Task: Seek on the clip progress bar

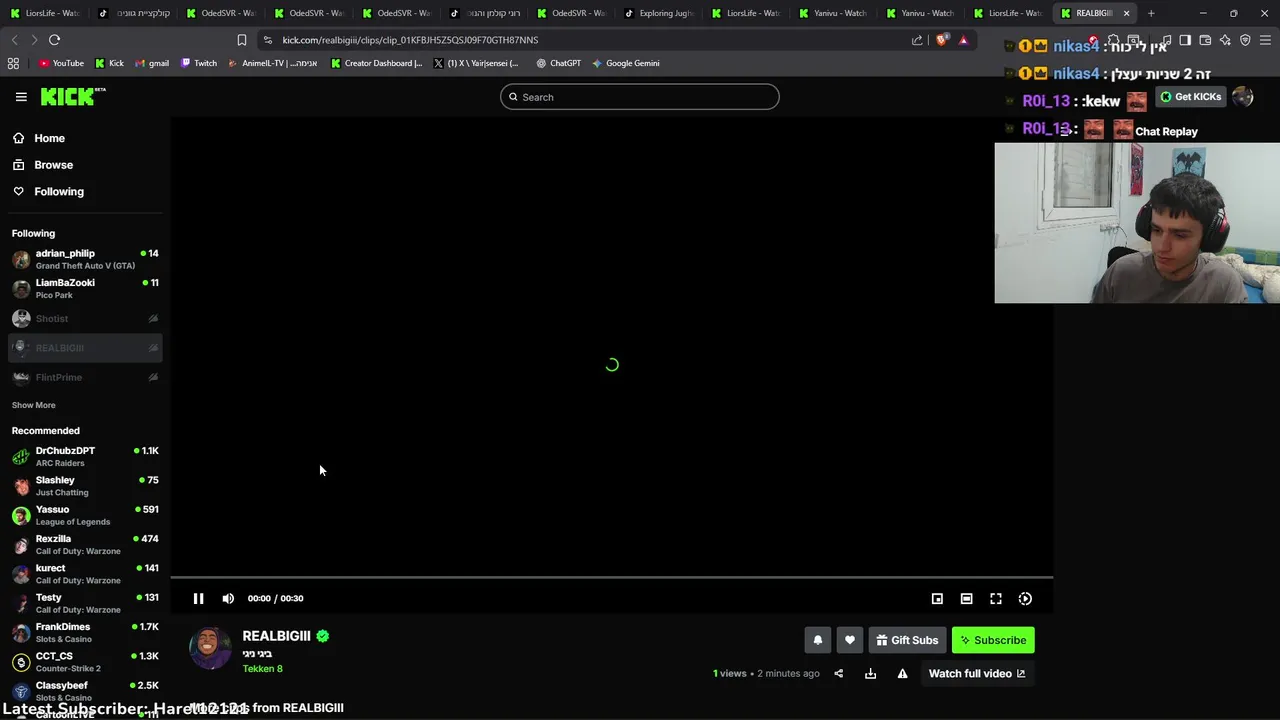Action: [611, 577]
